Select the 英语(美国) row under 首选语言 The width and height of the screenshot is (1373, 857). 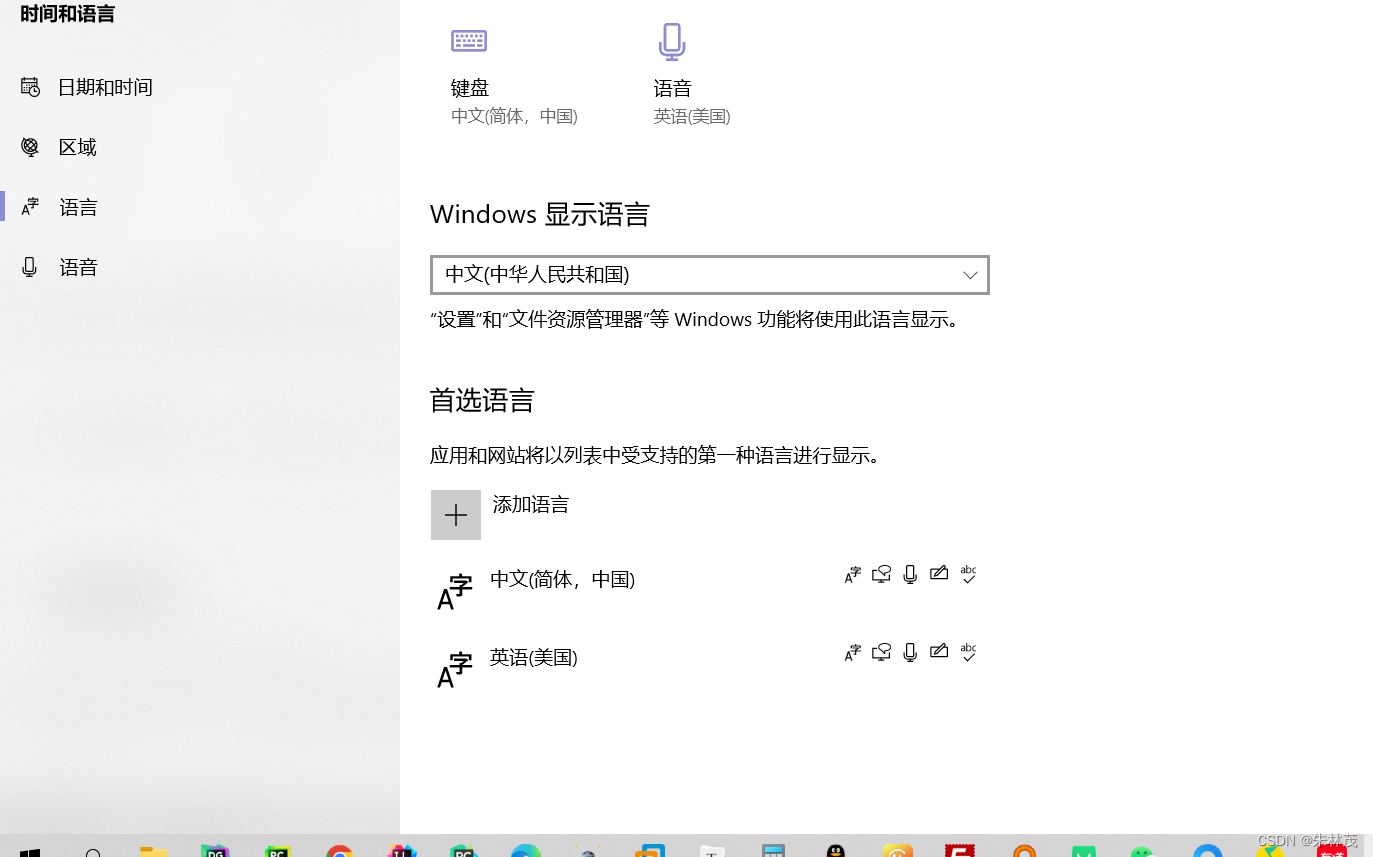coord(710,668)
